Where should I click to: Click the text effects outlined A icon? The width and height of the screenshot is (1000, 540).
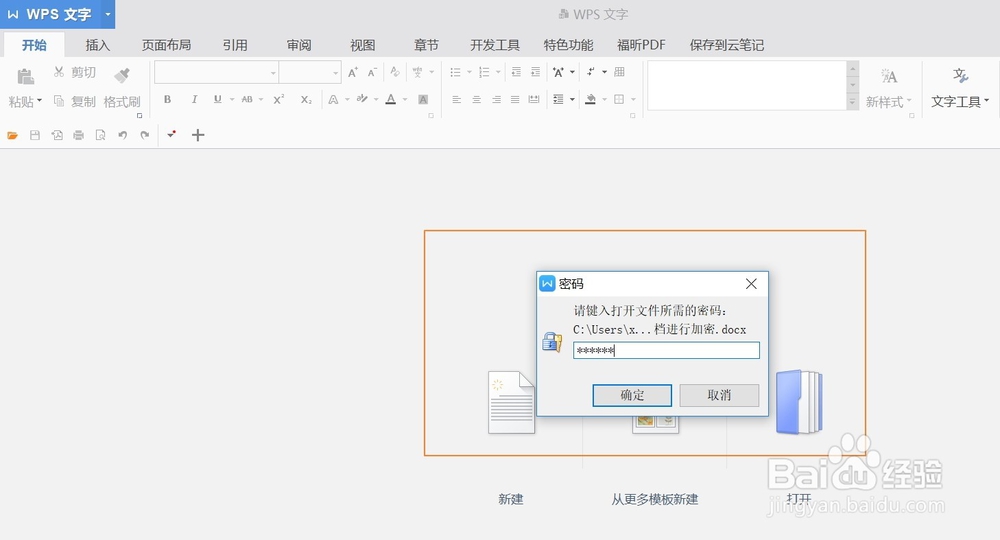point(333,99)
